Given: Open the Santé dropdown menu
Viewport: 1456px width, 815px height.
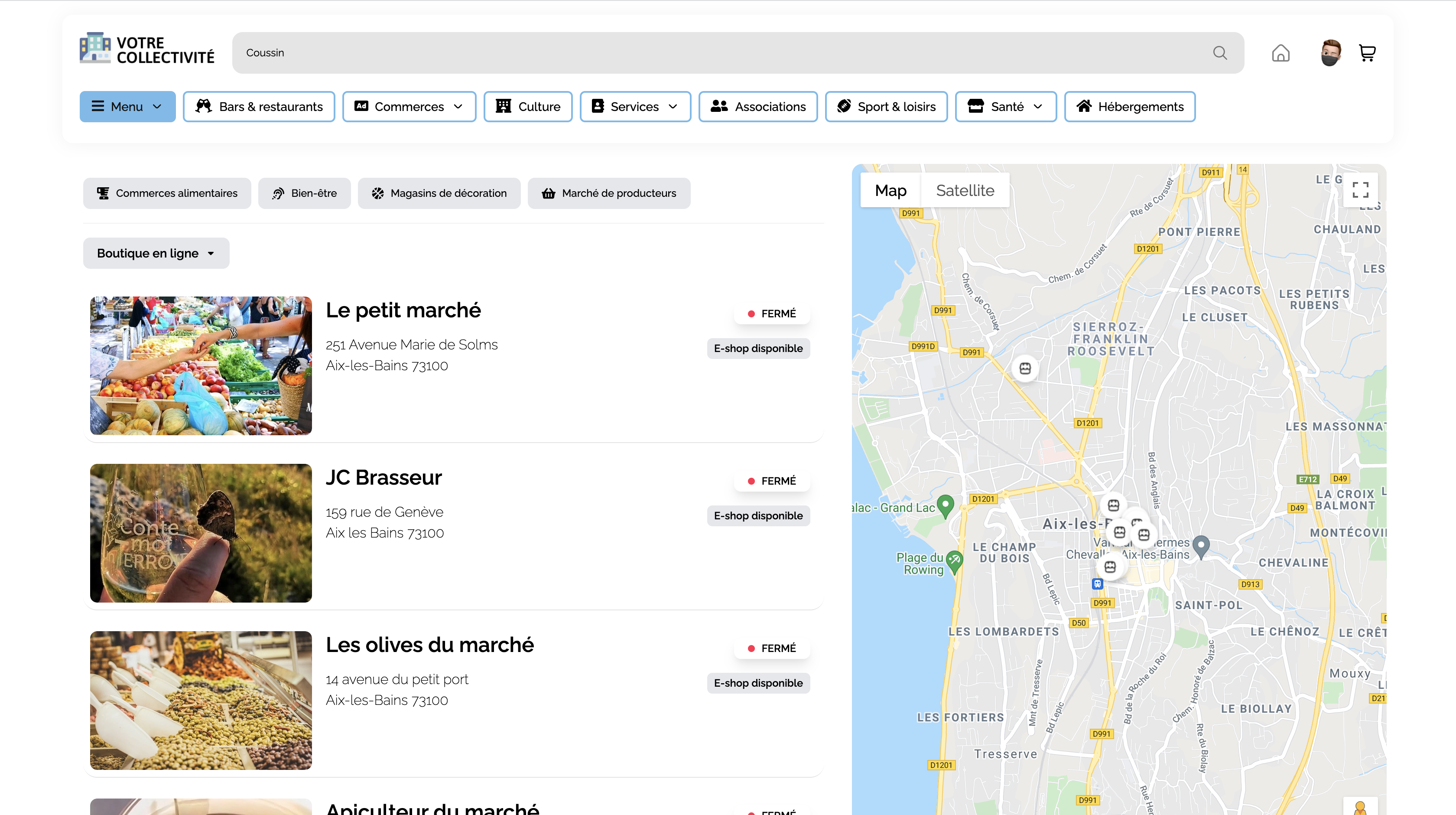Looking at the screenshot, I should [1005, 106].
